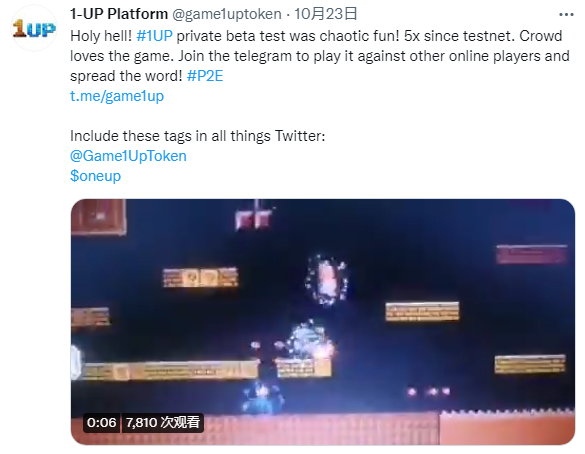Viewport: 585px width, 454px height.
Task: Click the three pink dots in the video
Action: click(x=428, y=391)
